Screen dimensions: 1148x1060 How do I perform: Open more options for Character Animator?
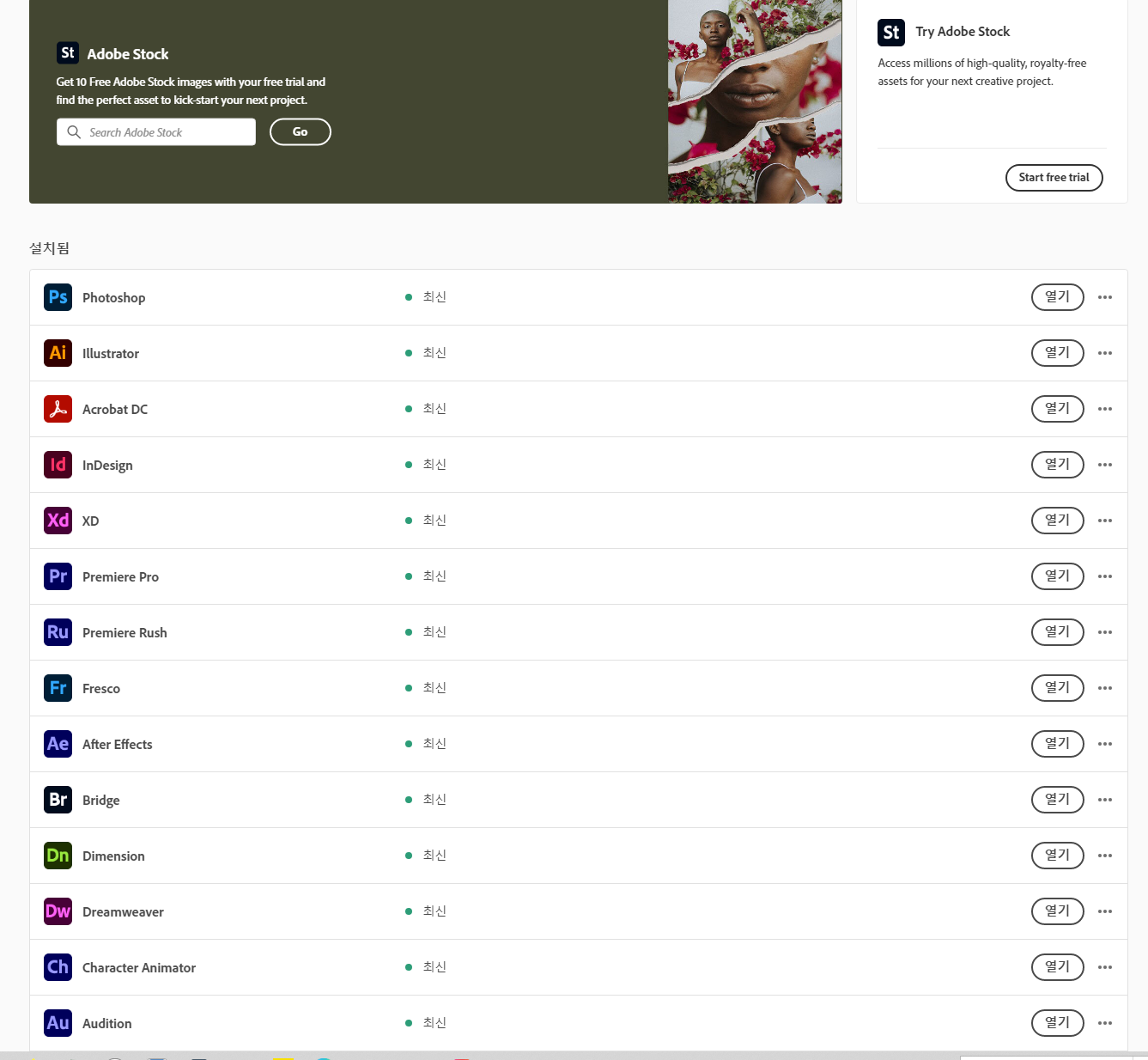[1105, 967]
